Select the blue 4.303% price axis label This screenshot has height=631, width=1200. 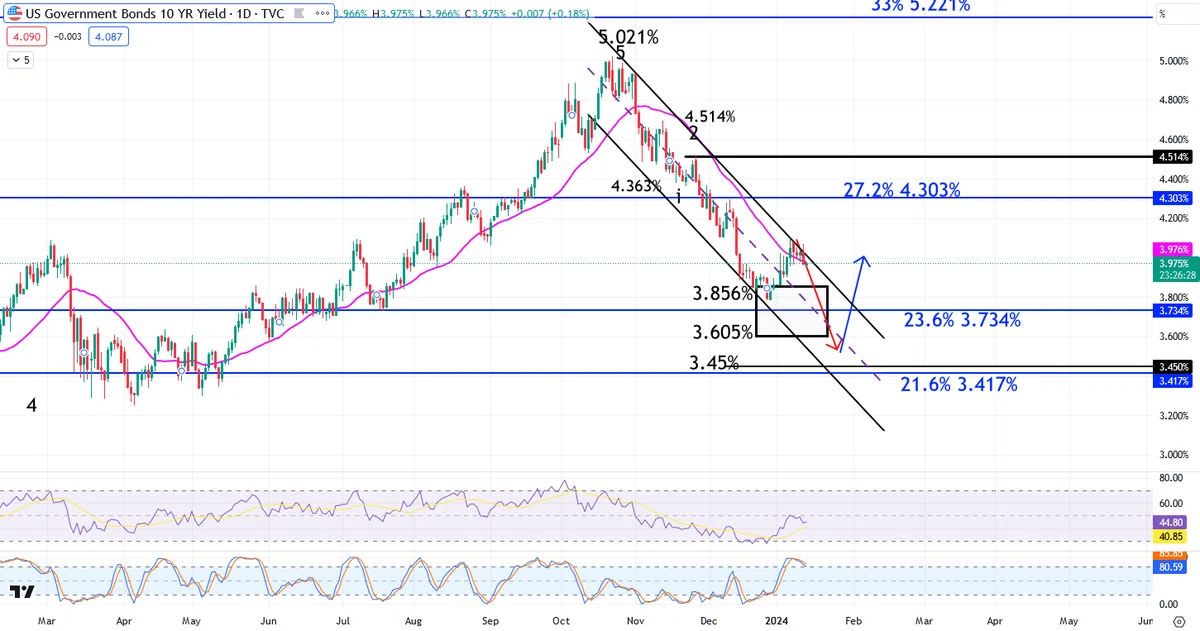[x=1171, y=198]
